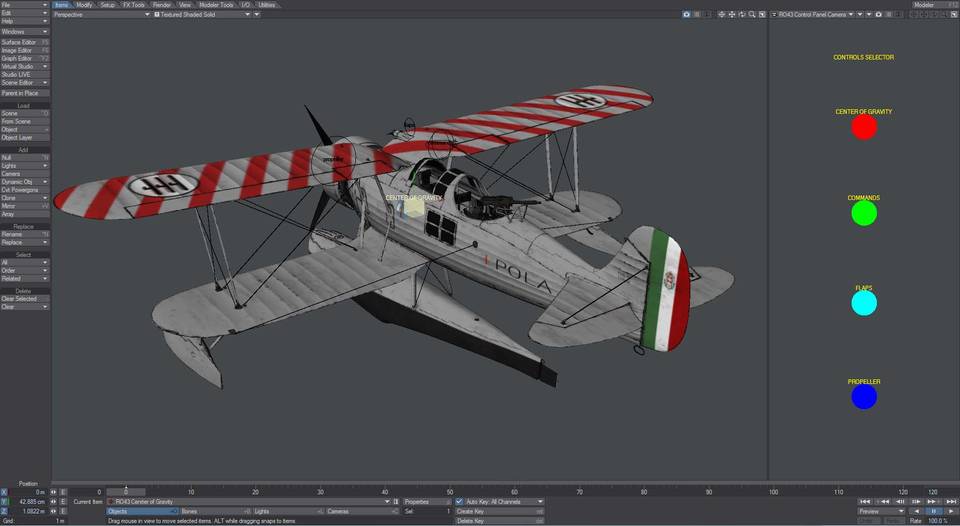
Task: Click the green Commands control circle
Action: 864,212
